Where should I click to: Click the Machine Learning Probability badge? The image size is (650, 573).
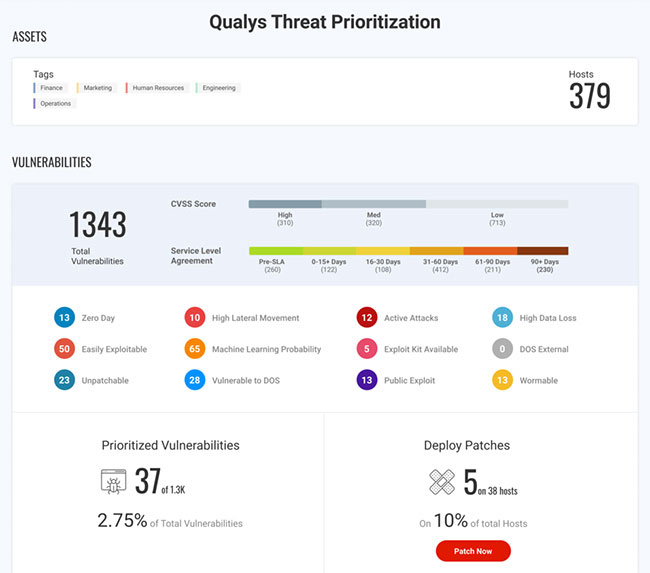195,349
